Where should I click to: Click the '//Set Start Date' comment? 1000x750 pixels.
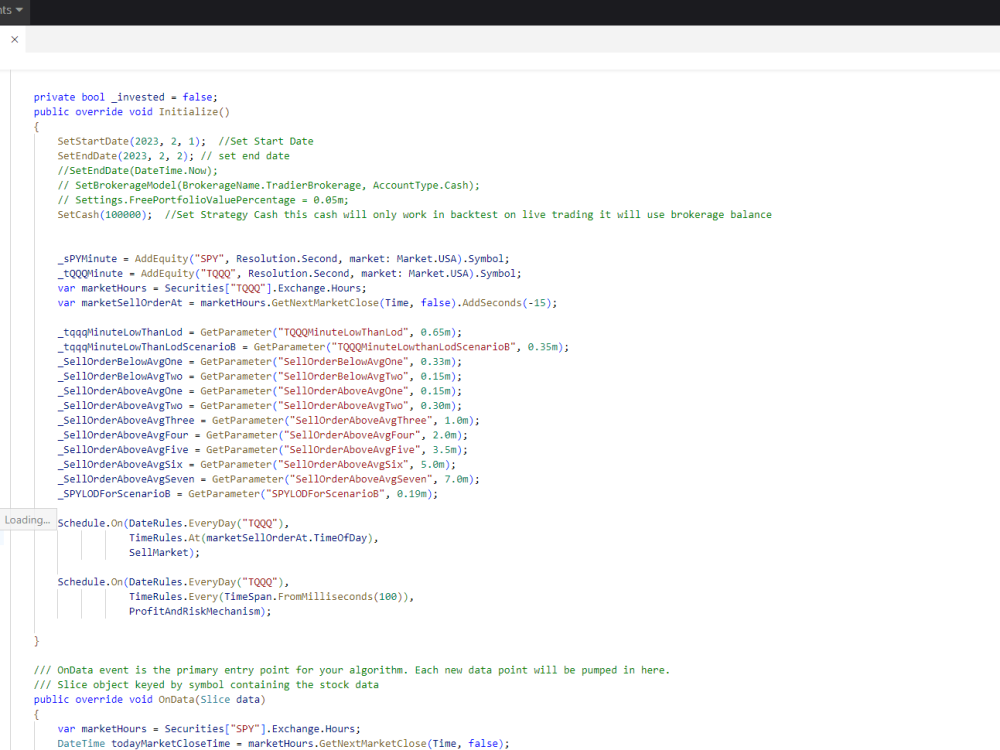pyautogui.click(x=266, y=141)
